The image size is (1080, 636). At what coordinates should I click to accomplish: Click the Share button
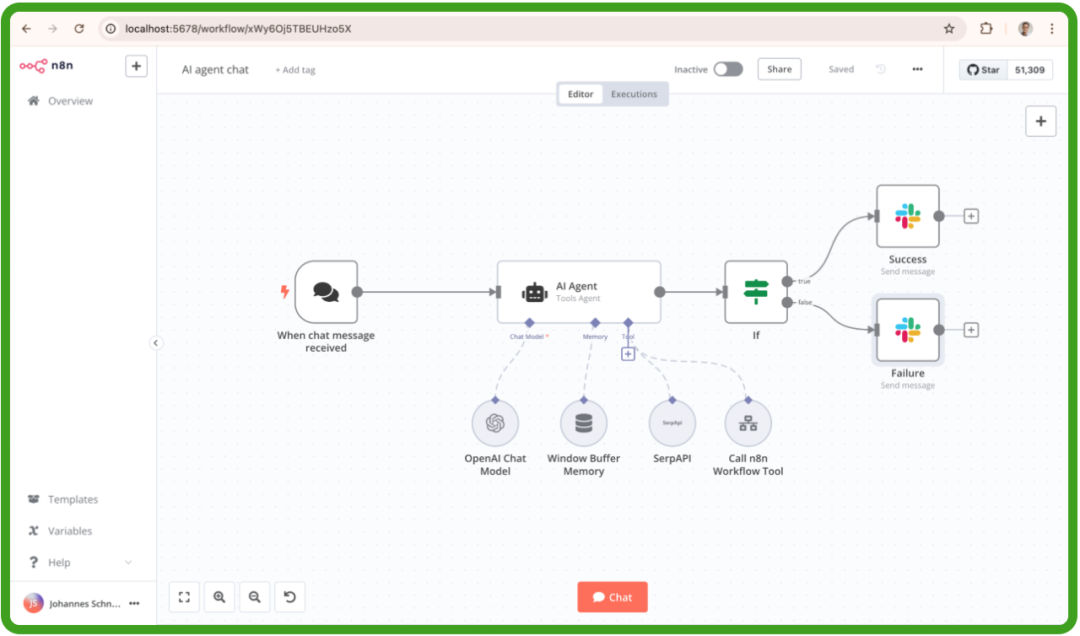(x=779, y=69)
